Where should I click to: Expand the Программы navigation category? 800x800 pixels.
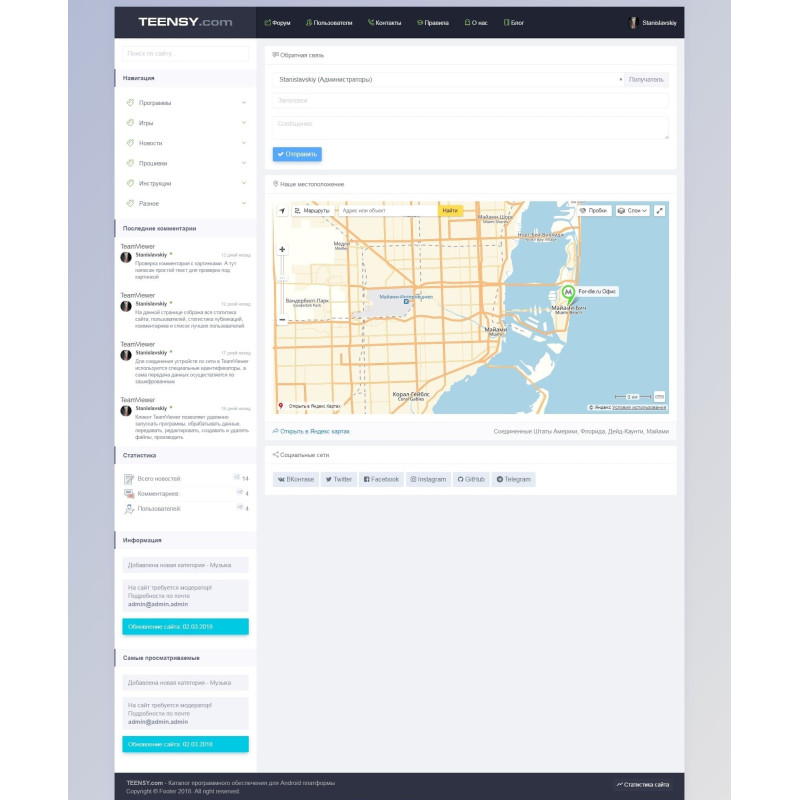coord(185,102)
